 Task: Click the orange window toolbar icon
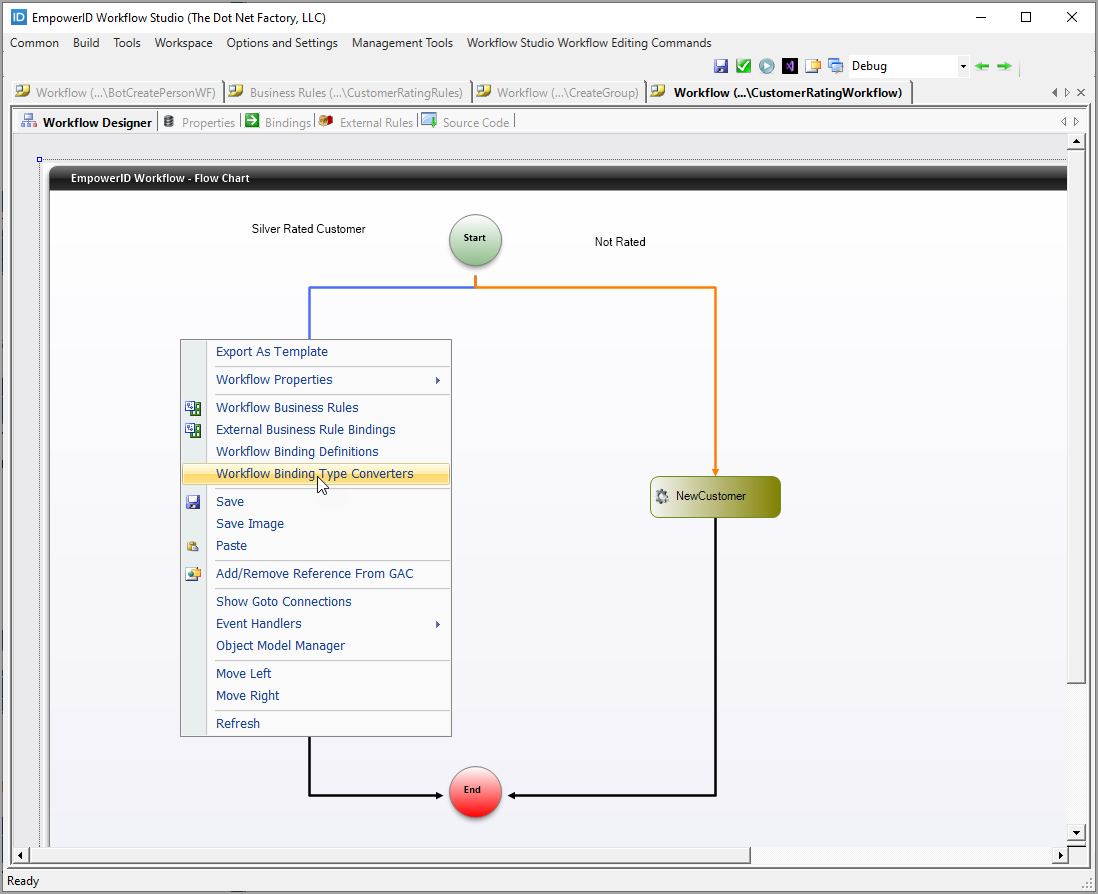(813, 66)
